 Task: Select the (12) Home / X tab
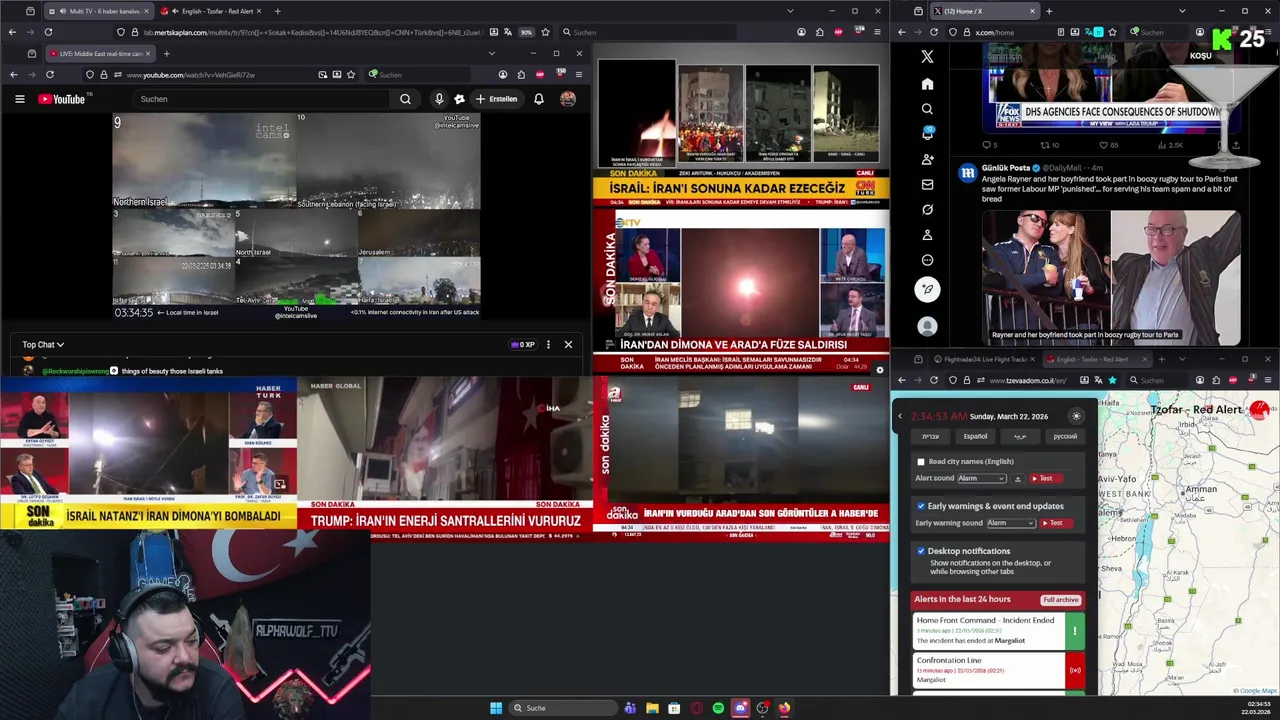click(984, 11)
